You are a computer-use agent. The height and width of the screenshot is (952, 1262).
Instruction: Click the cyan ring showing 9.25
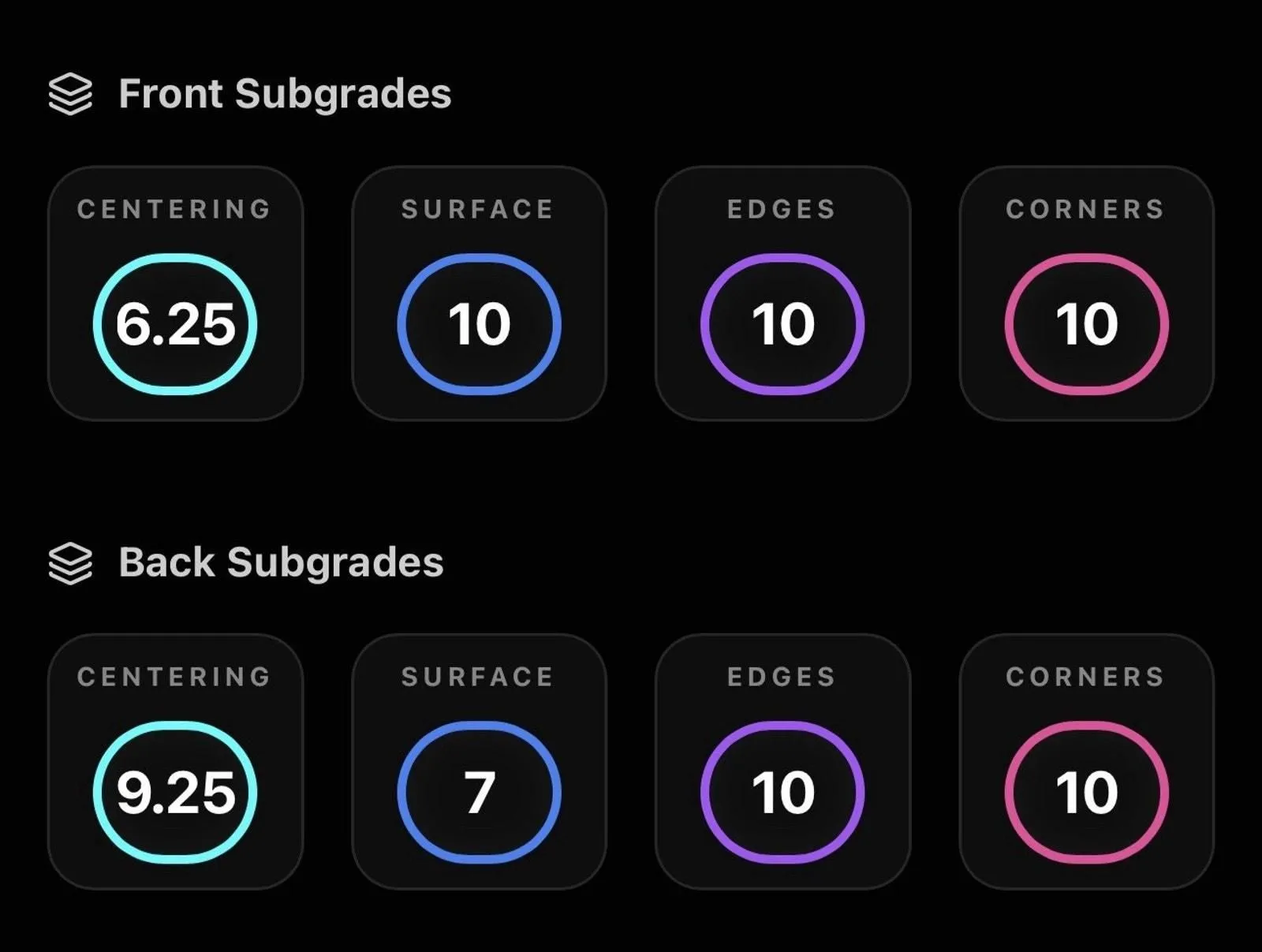click(x=175, y=793)
